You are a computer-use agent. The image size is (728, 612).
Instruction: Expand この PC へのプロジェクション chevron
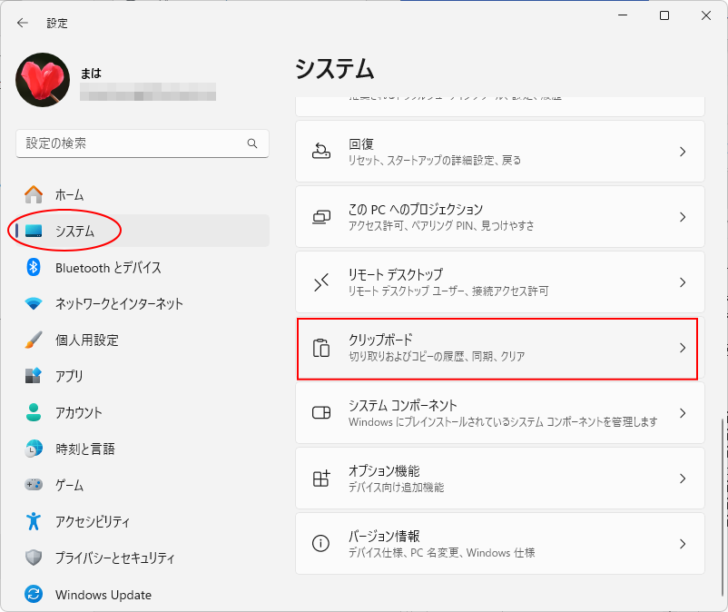[682, 217]
